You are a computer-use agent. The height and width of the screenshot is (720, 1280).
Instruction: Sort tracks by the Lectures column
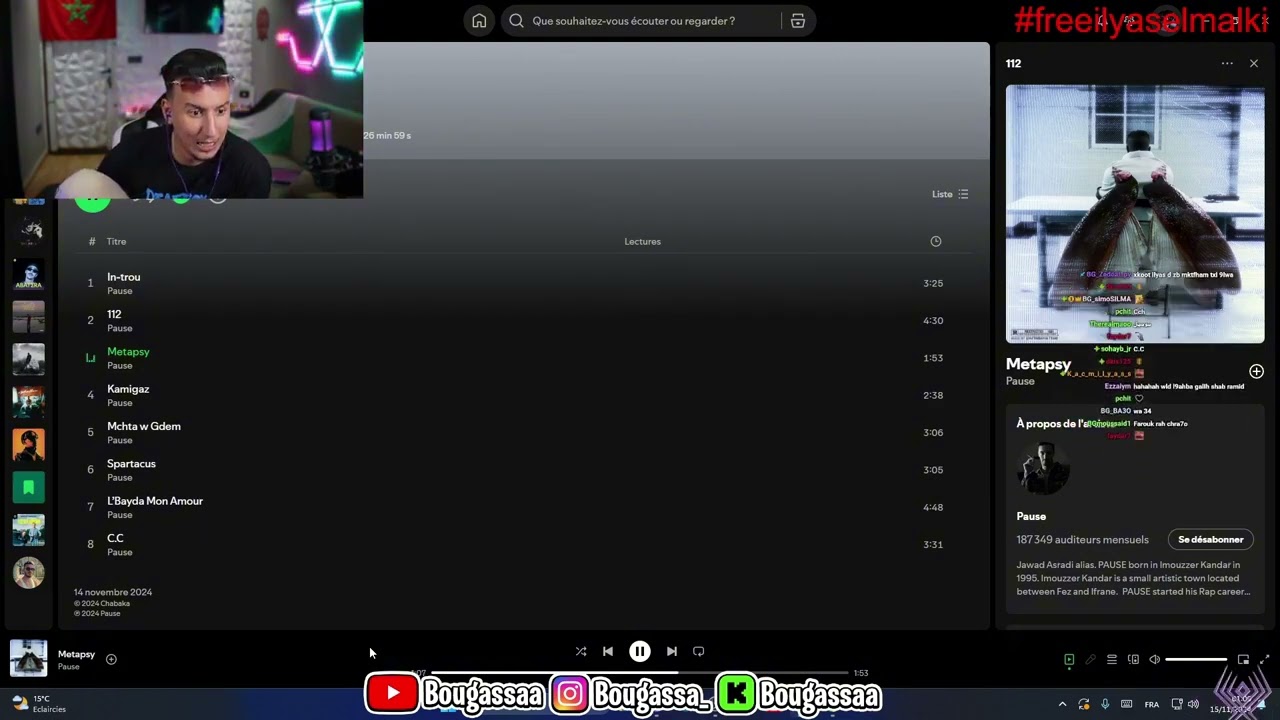pos(642,241)
